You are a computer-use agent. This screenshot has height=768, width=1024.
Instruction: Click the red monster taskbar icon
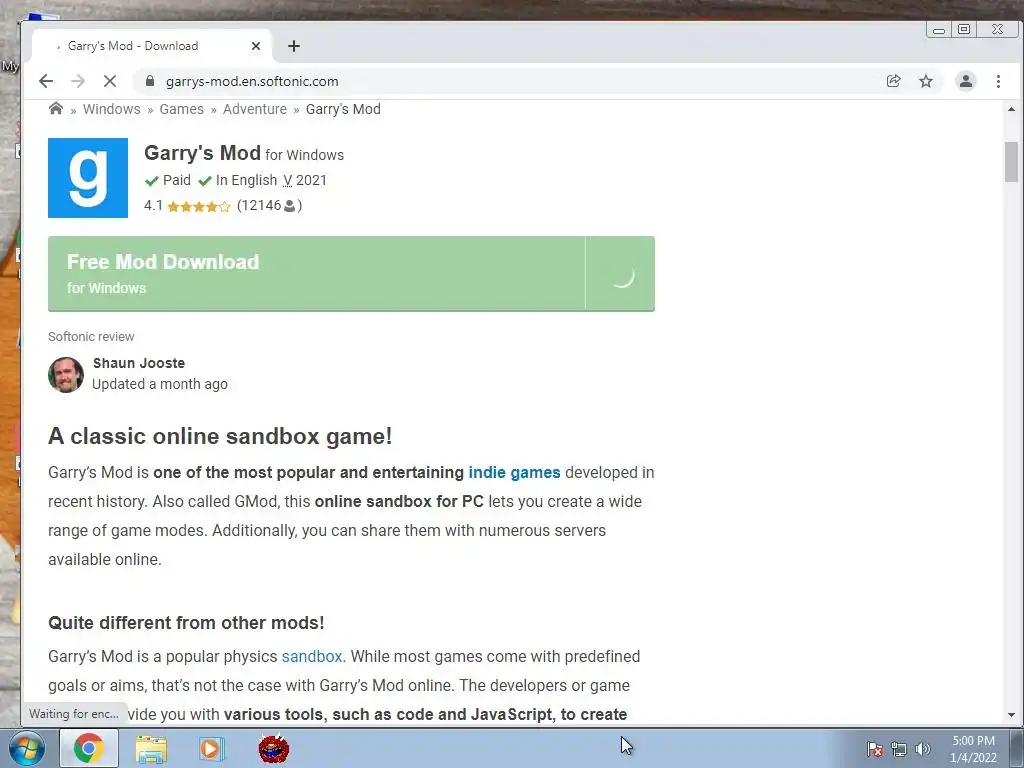pos(274,748)
